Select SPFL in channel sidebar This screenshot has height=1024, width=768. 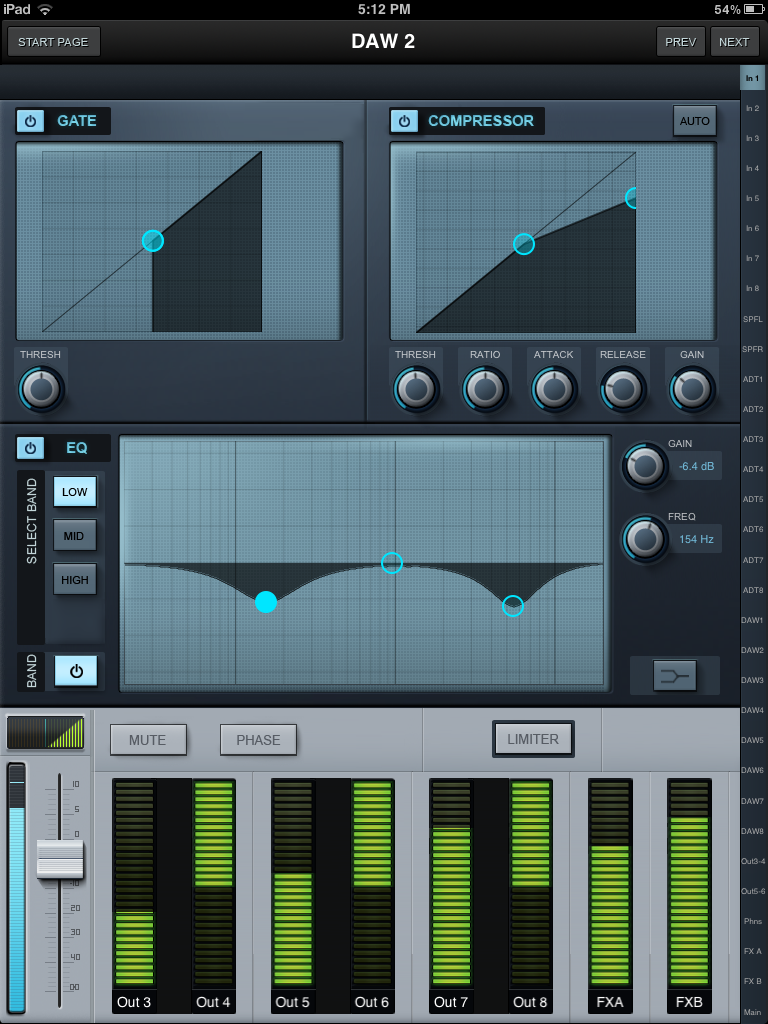point(752,319)
